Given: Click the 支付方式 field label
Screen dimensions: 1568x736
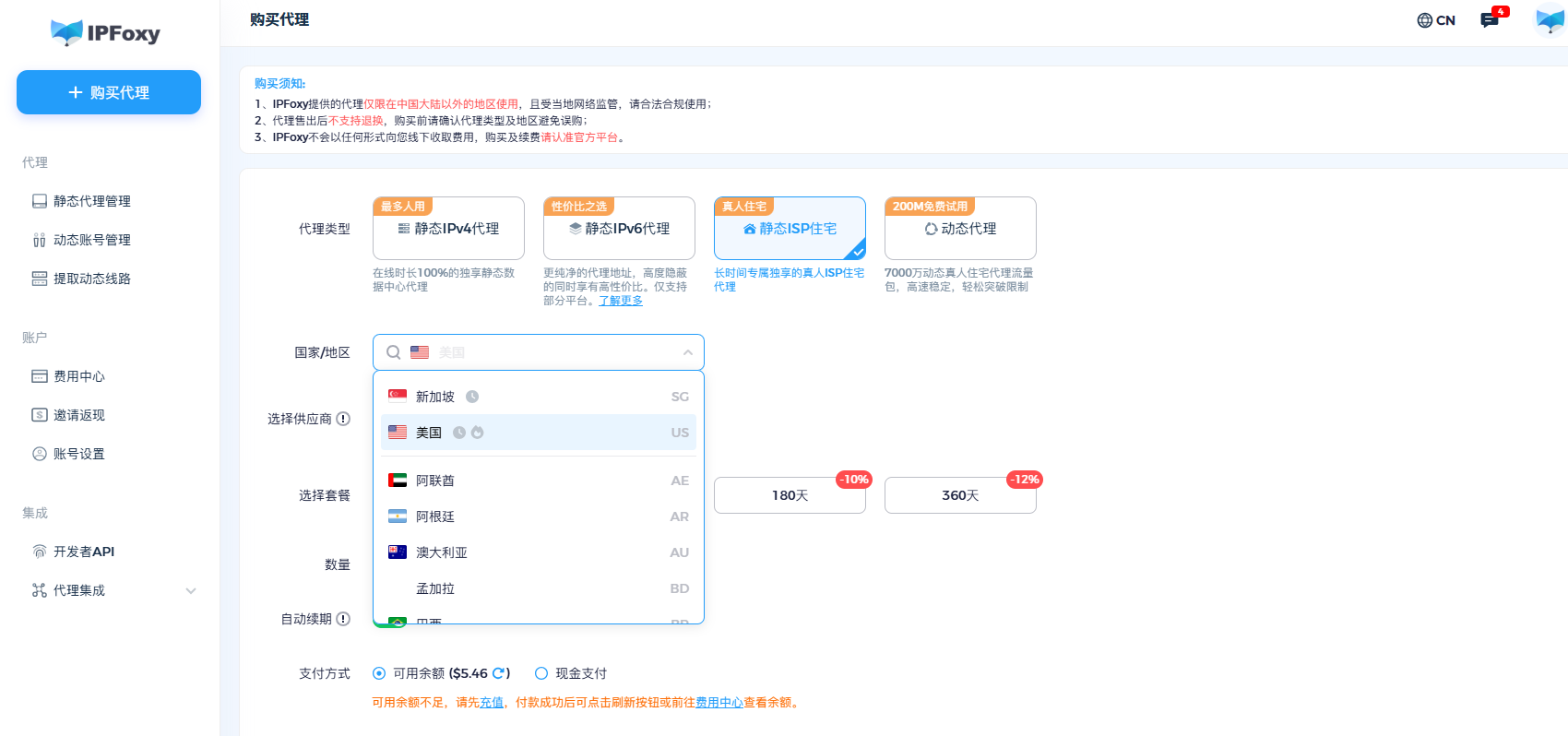Looking at the screenshot, I should coord(325,673).
